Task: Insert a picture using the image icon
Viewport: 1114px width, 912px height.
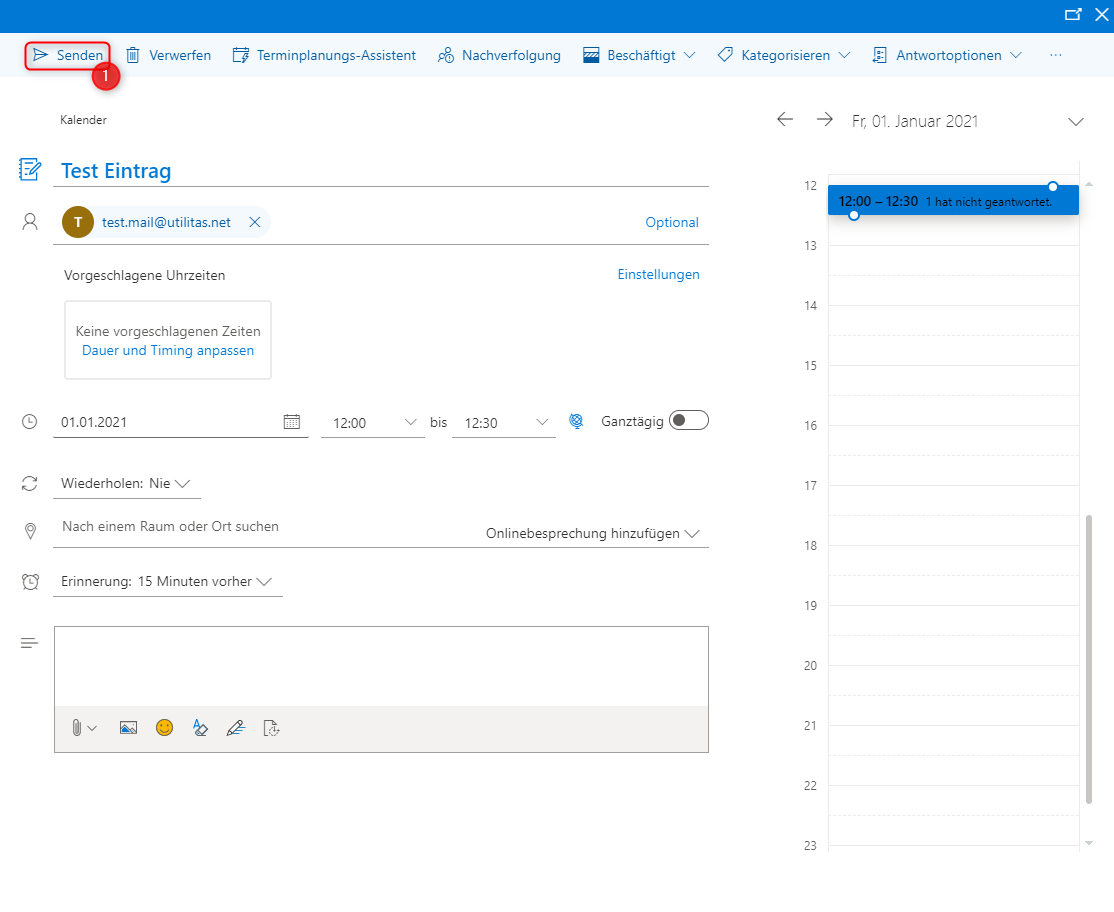Action: point(128,728)
